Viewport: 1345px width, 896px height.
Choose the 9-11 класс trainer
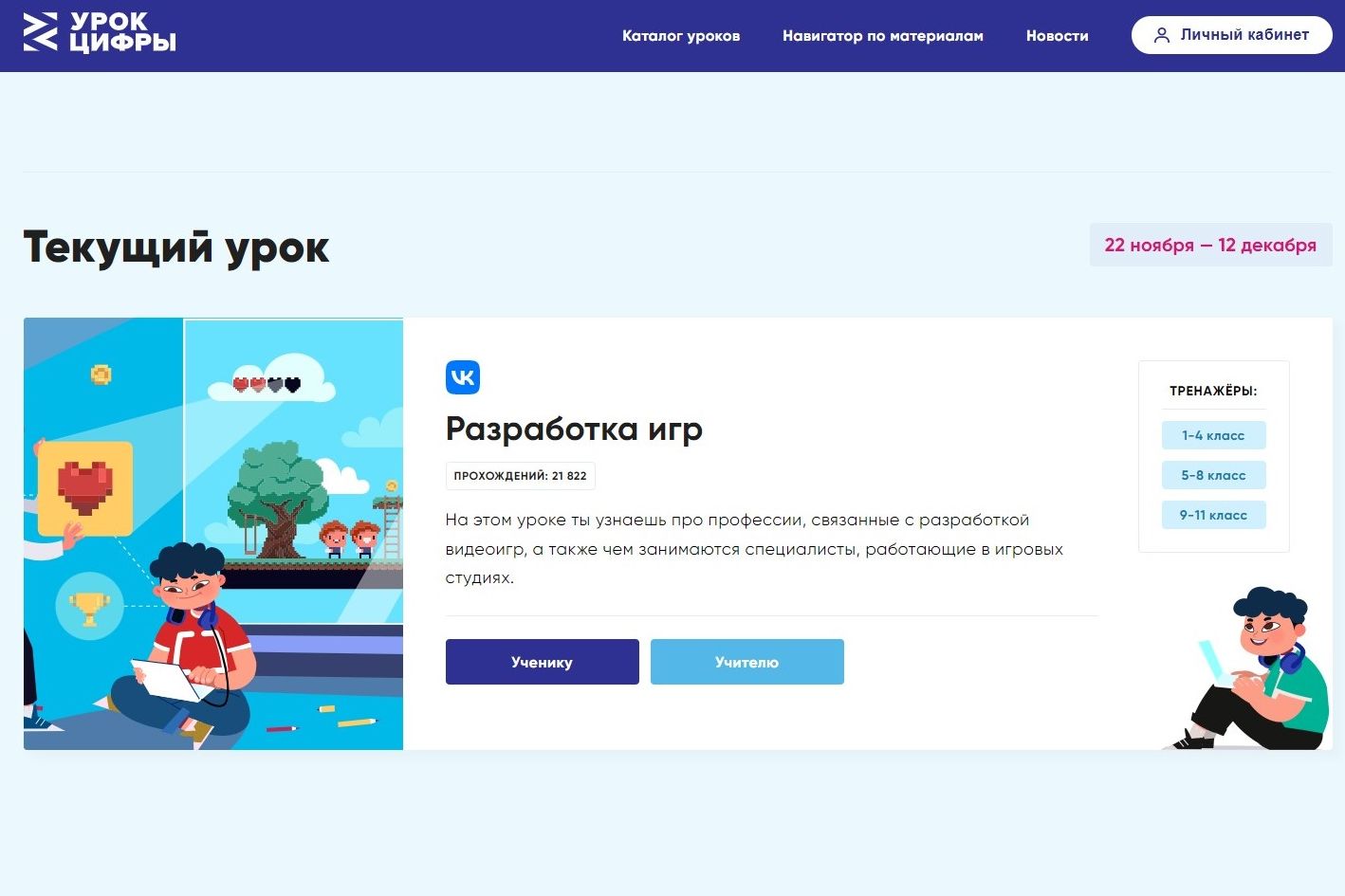[1213, 515]
